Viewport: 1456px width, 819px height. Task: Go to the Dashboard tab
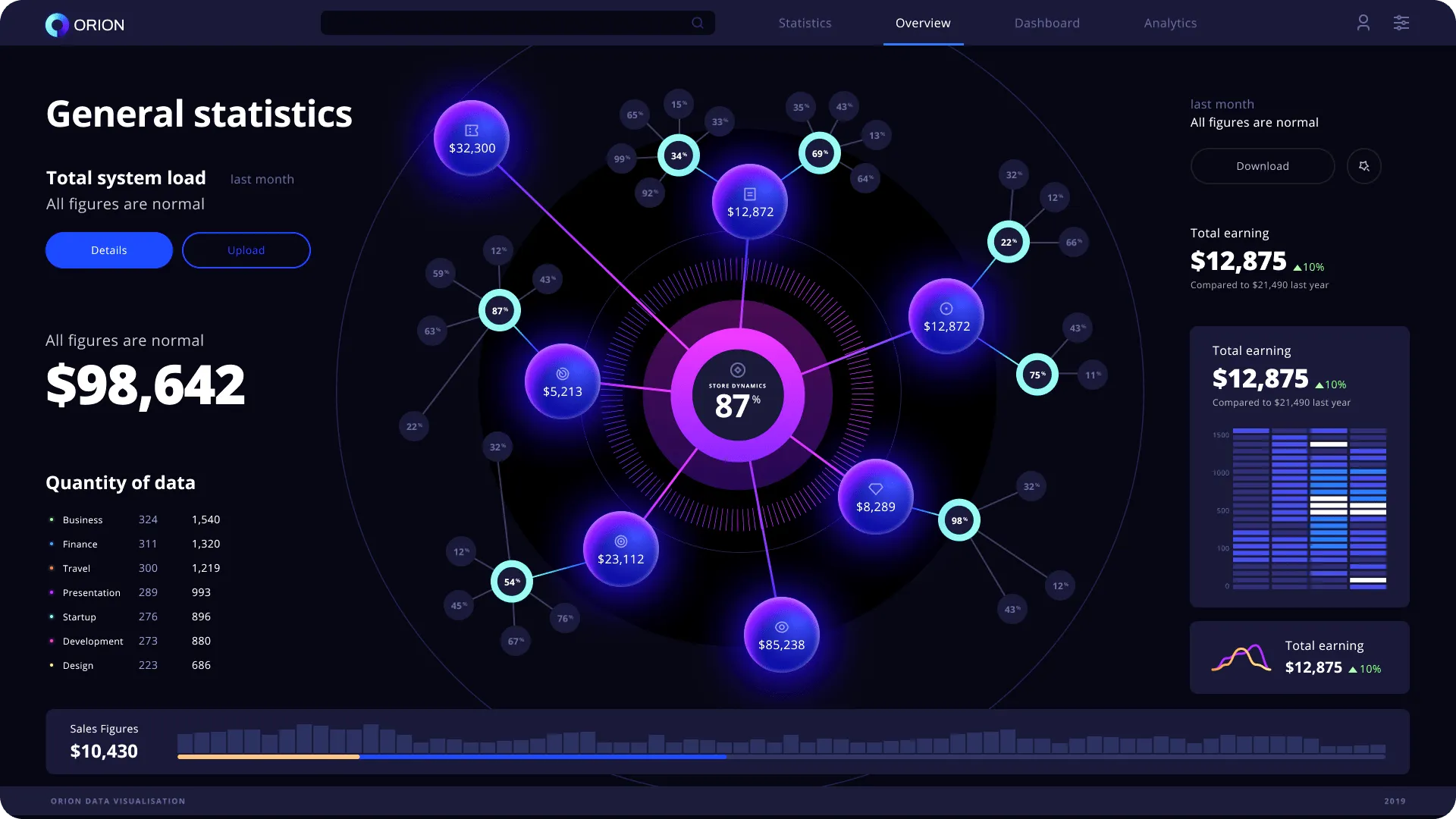(x=1046, y=23)
